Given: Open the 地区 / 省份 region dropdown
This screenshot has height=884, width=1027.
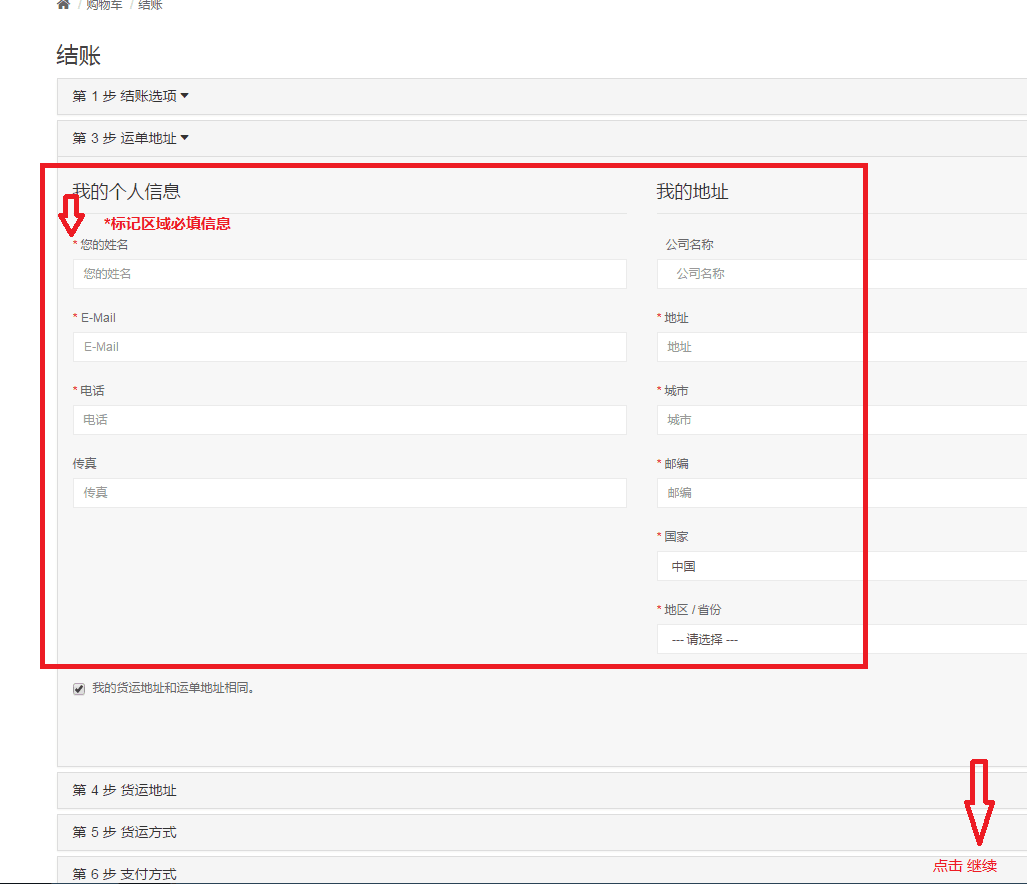Looking at the screenshot, I should 840,639.
